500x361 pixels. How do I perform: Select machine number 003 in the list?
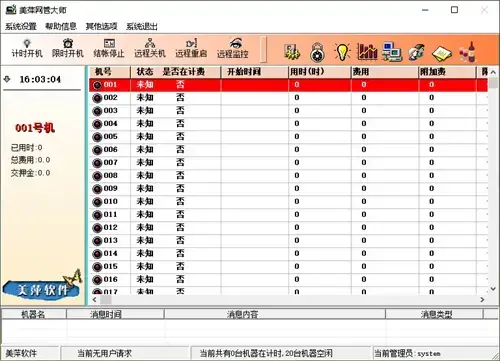(111, 110)
